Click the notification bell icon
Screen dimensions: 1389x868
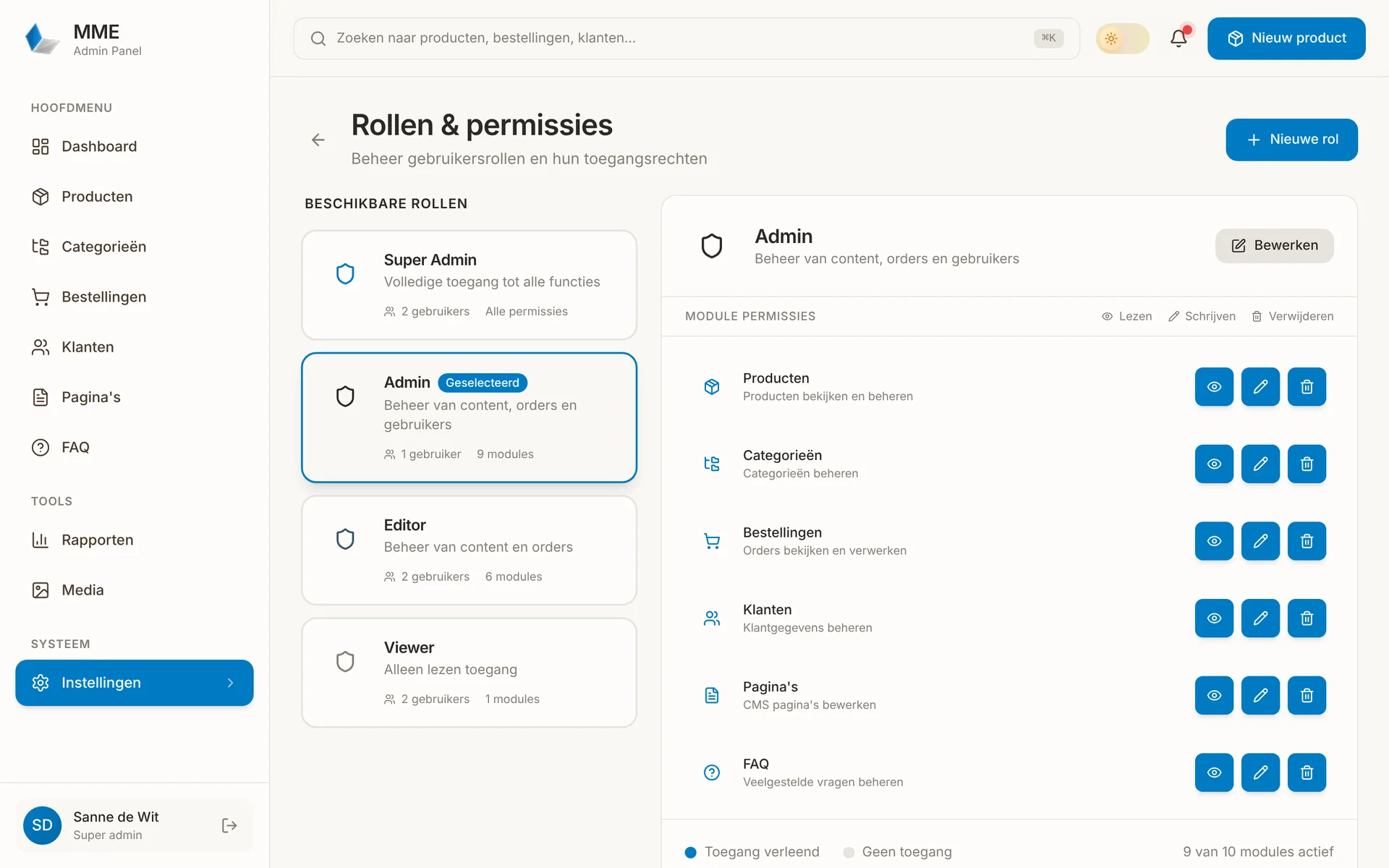[x=1178, y=38]
